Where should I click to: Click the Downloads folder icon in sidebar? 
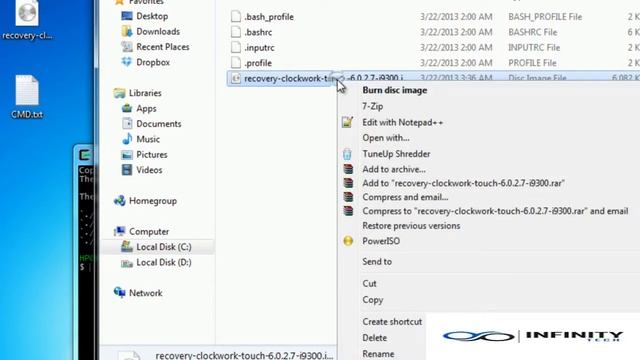point(127,31)
